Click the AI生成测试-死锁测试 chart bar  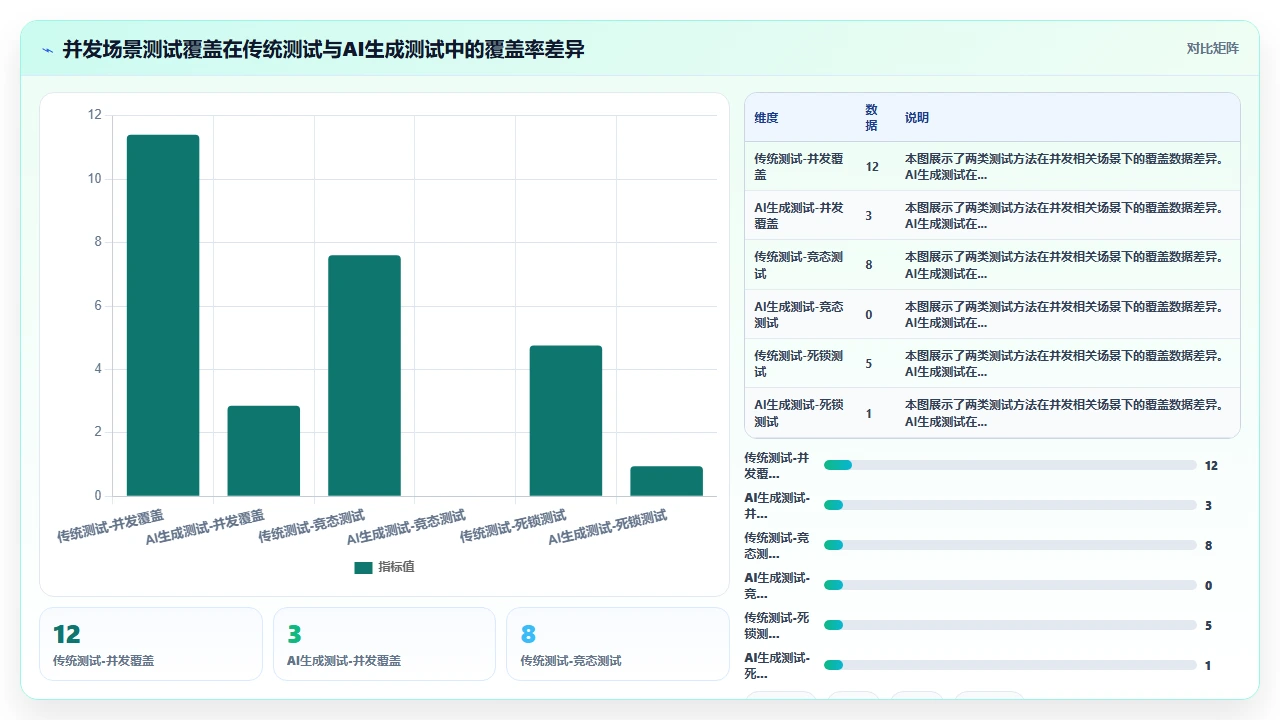(666, 481)
